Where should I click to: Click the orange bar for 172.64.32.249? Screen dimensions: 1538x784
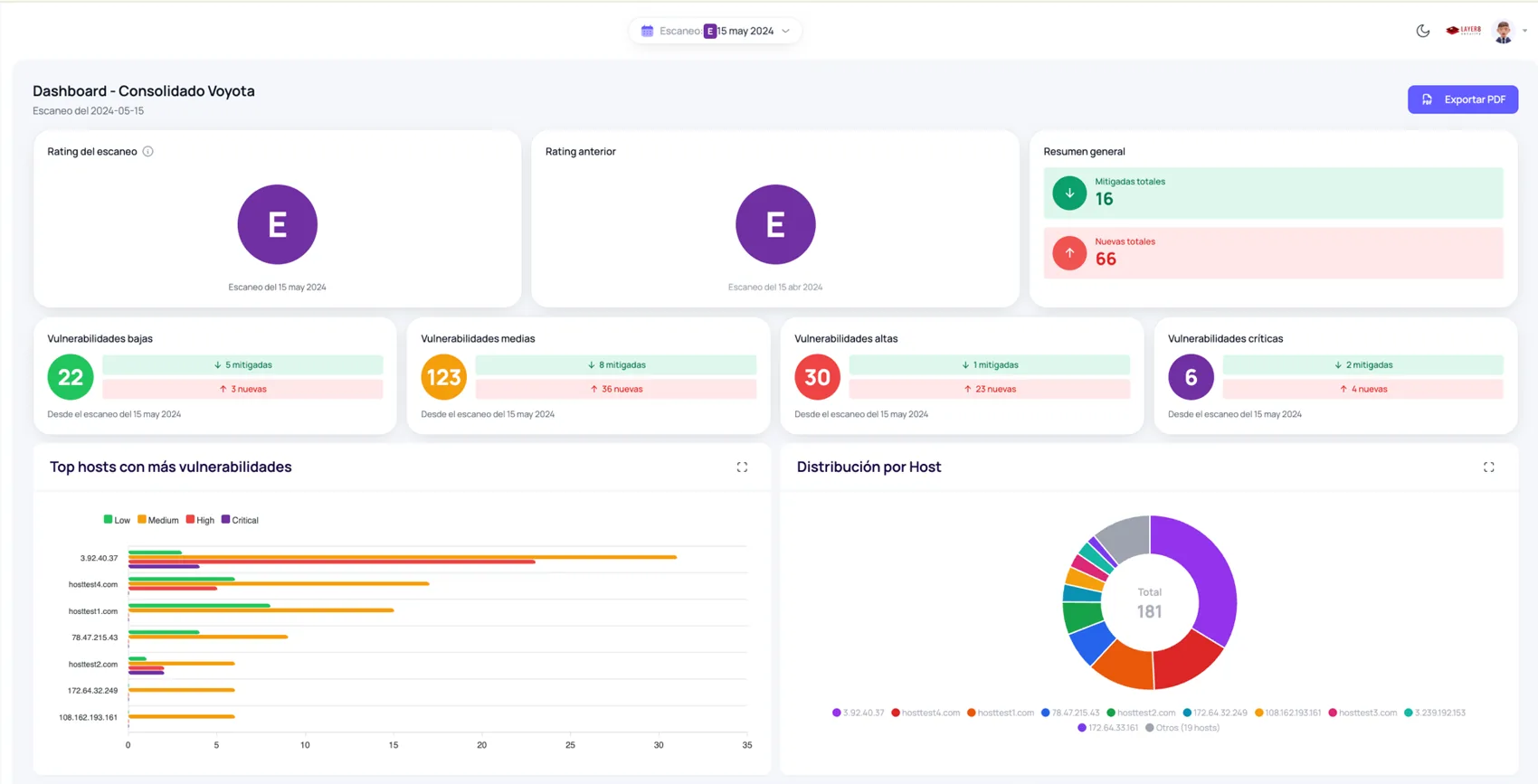click(x=182, y=690)
